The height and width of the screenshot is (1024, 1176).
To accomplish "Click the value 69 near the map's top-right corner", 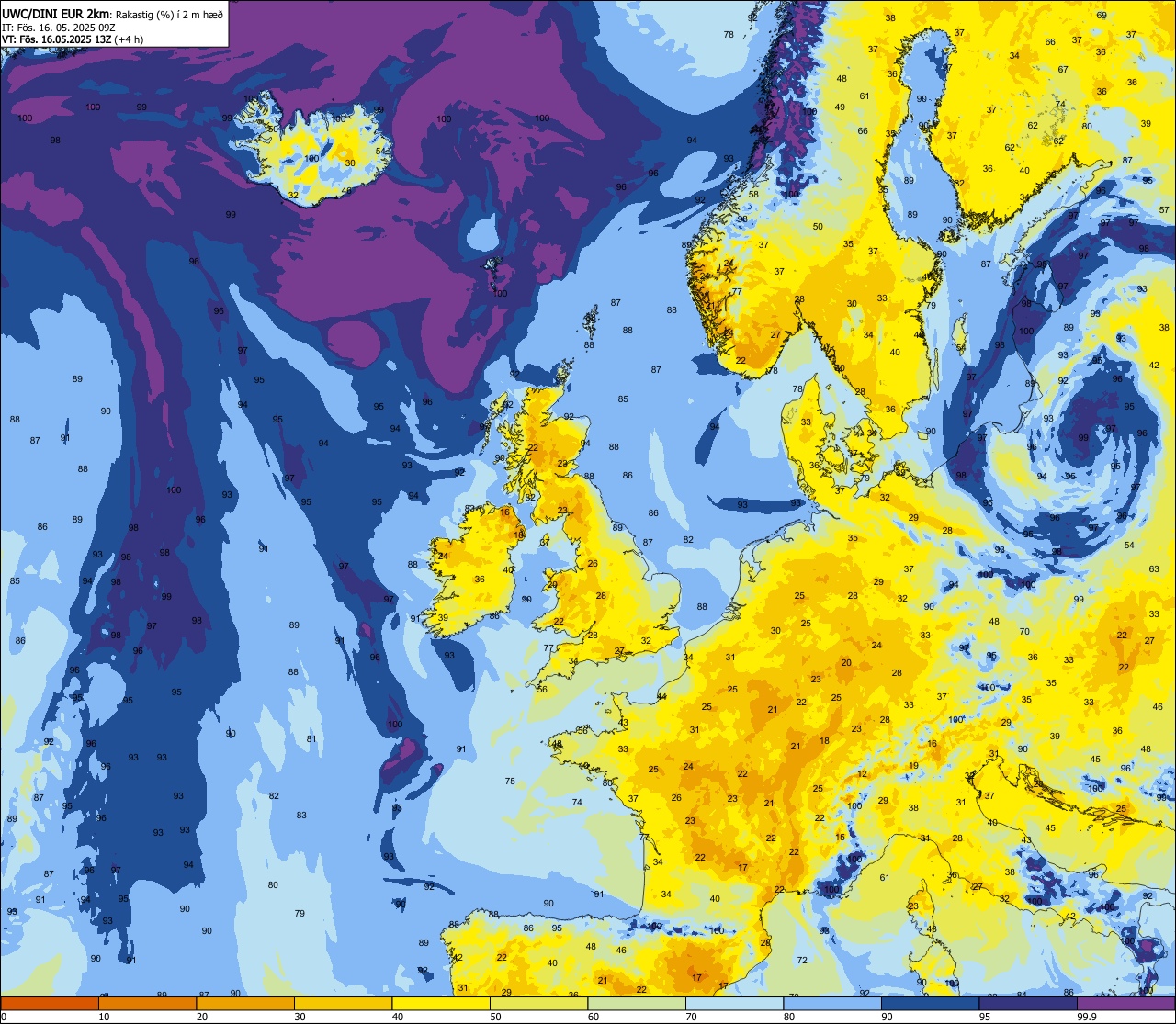I will (x=1102, y=16).
